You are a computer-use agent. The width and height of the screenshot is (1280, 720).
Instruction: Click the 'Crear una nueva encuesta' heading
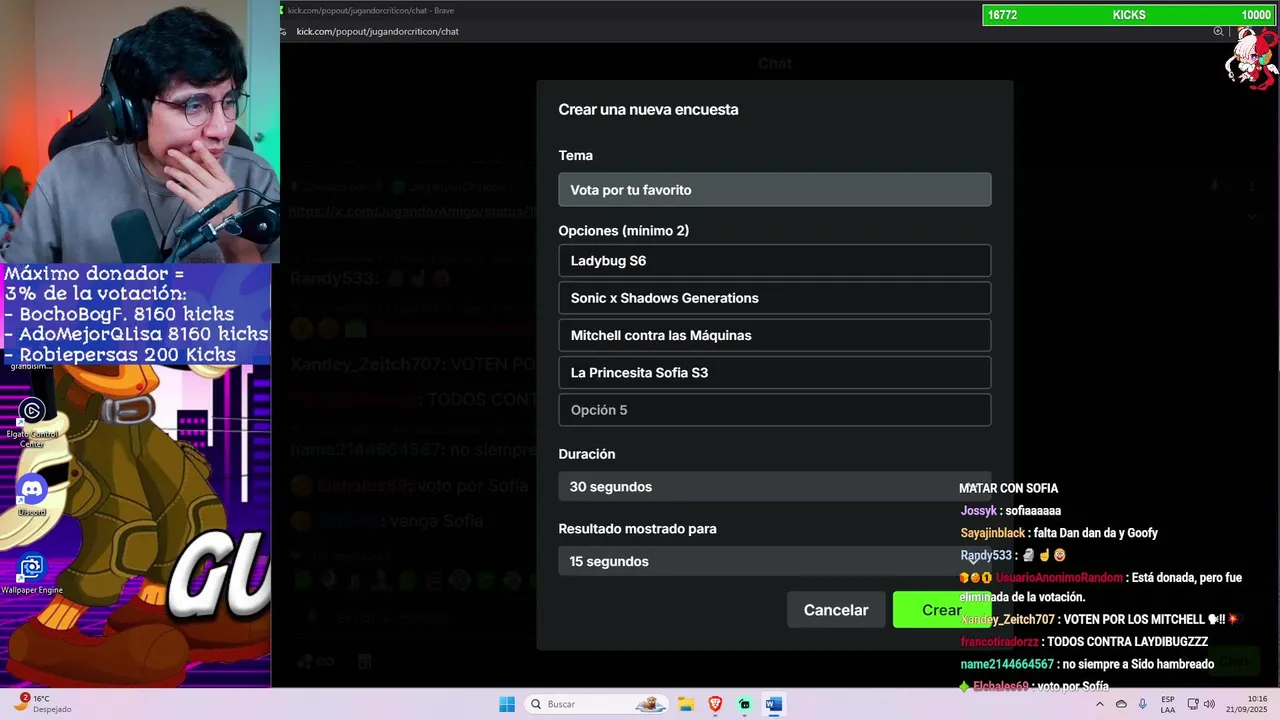click(648, 110)
